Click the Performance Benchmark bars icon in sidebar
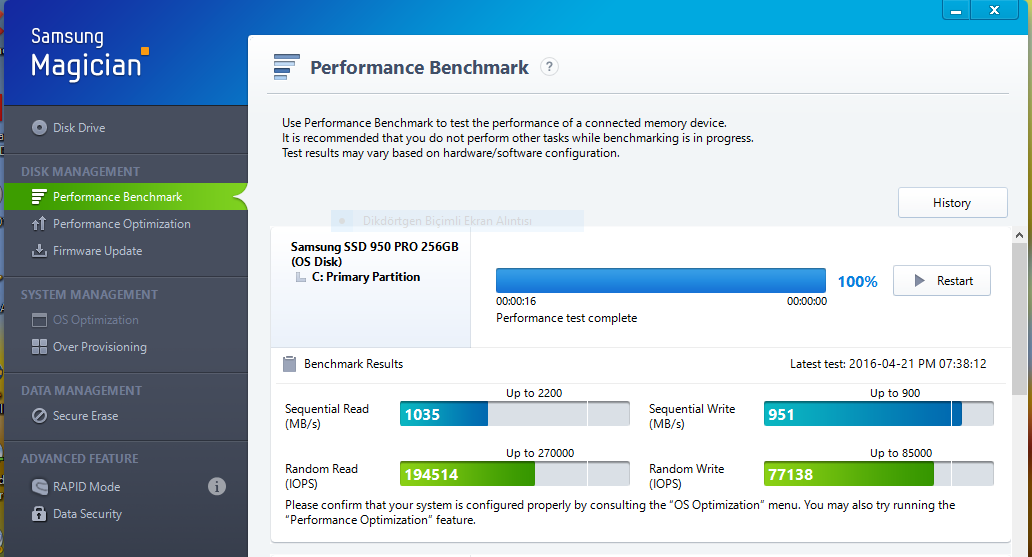Viewport: 1032px width, 557px height. (39, 197)
